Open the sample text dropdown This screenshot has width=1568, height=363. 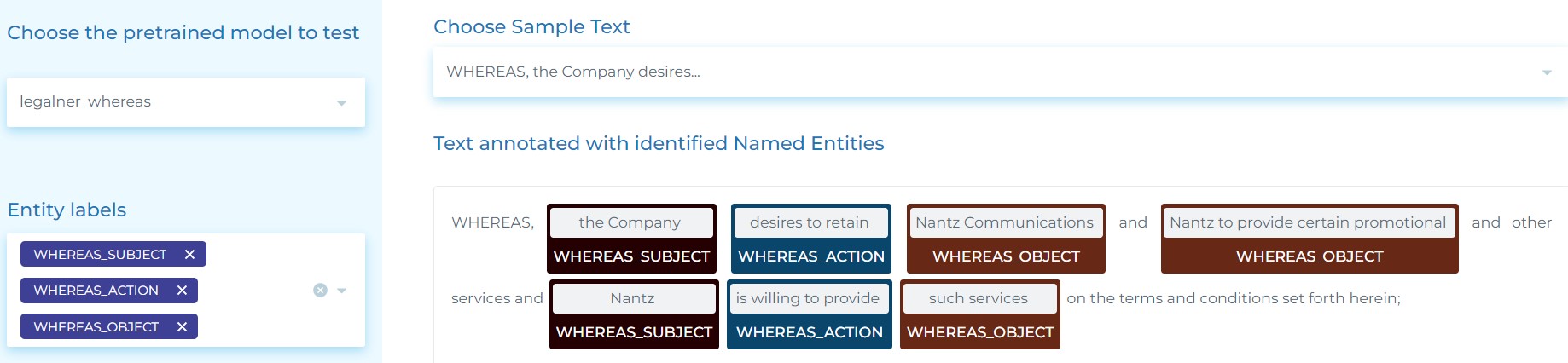(1000, 72)
